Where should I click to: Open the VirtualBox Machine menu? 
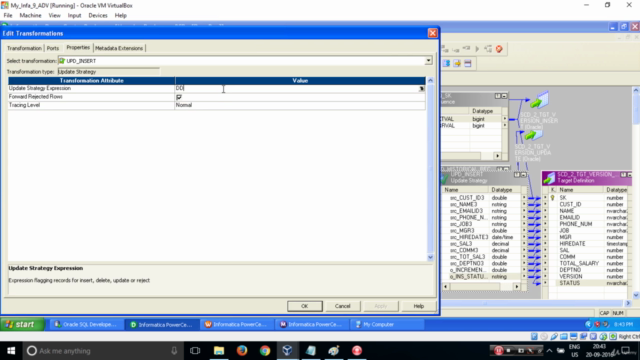[30, 16]
